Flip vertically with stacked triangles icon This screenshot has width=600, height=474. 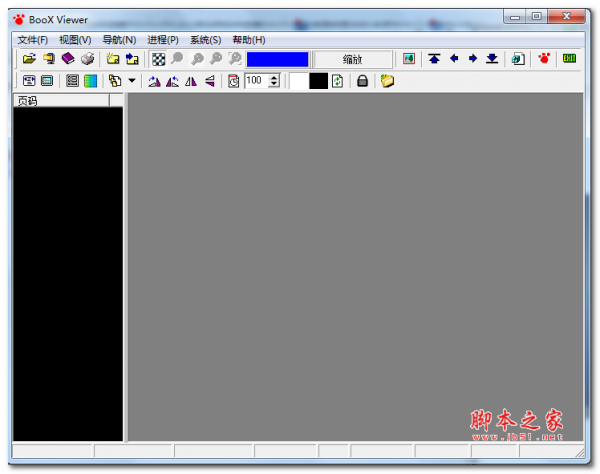pyautogui.click(x=210, y=81)
